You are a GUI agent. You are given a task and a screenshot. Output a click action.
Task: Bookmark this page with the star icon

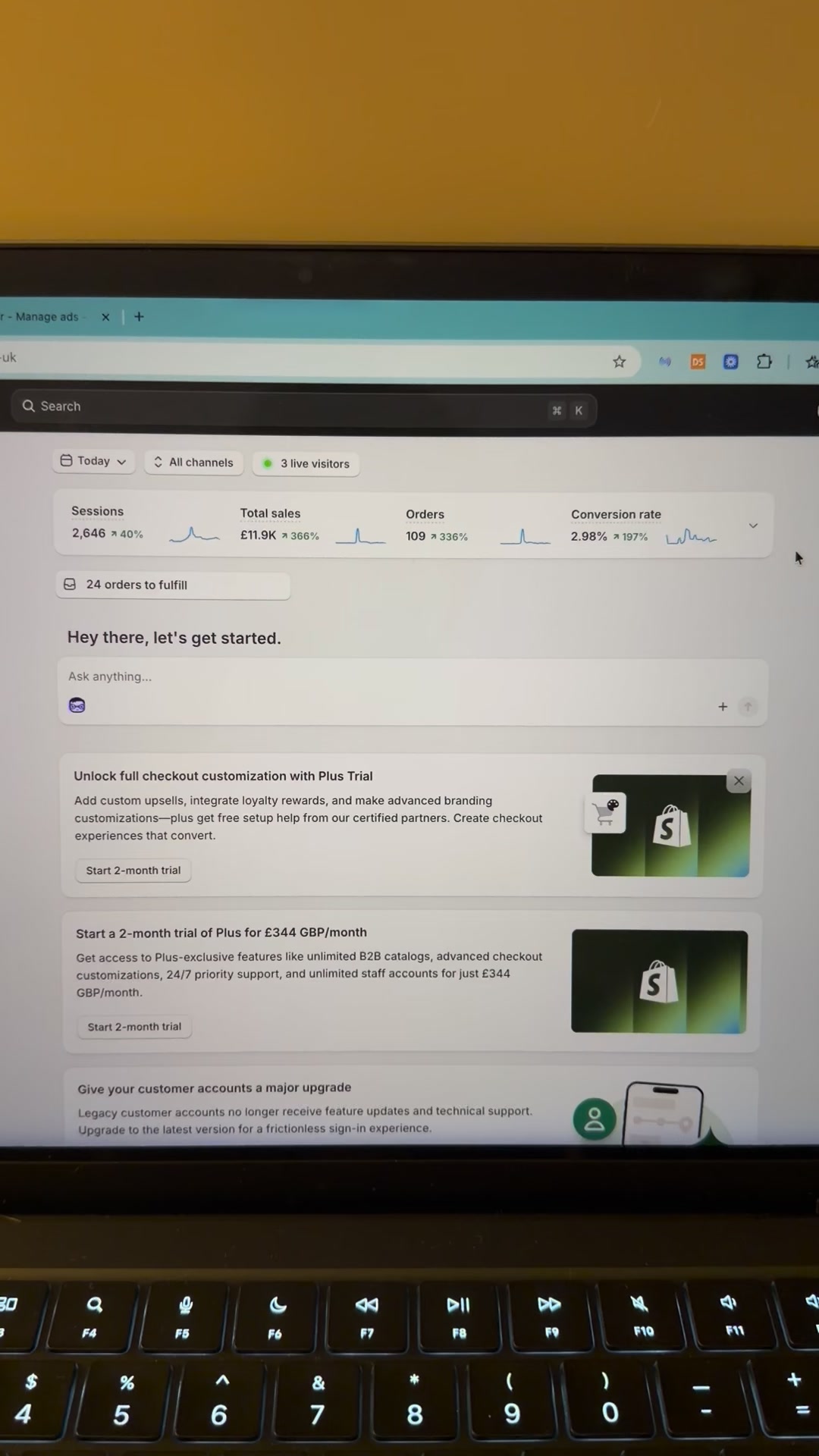(x=620, y=362)
